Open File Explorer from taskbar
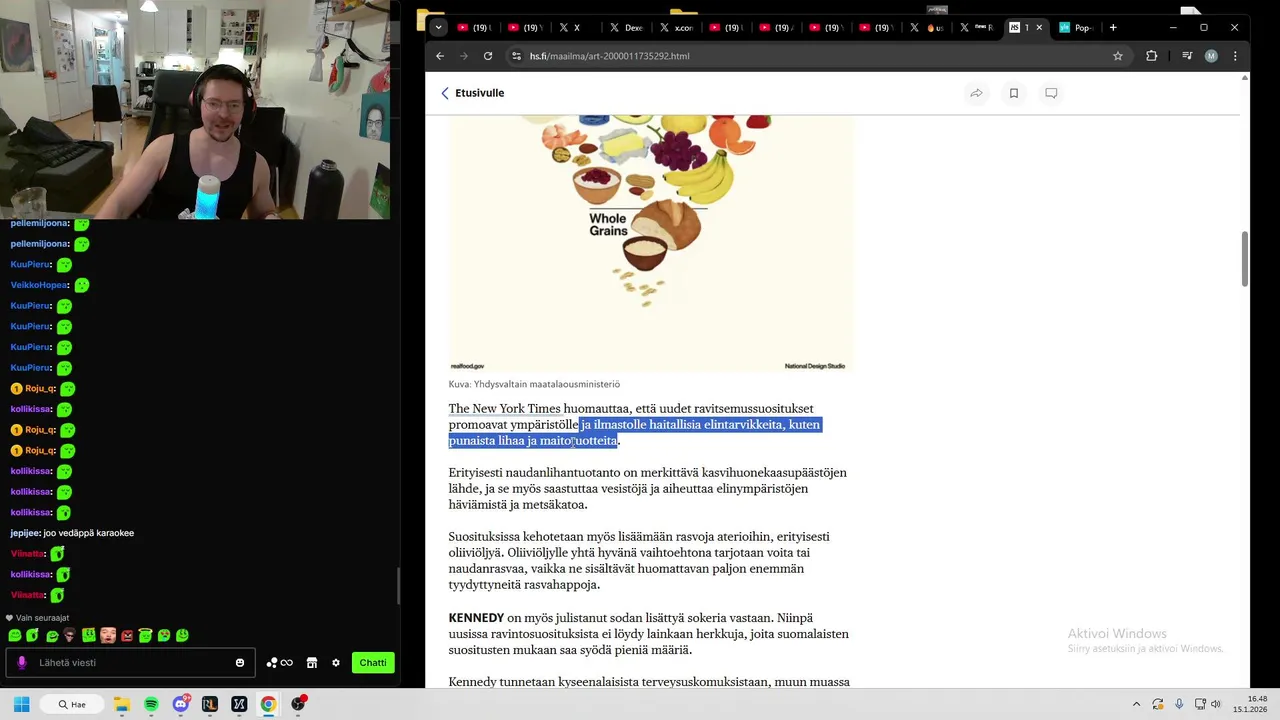 [122, 704]
